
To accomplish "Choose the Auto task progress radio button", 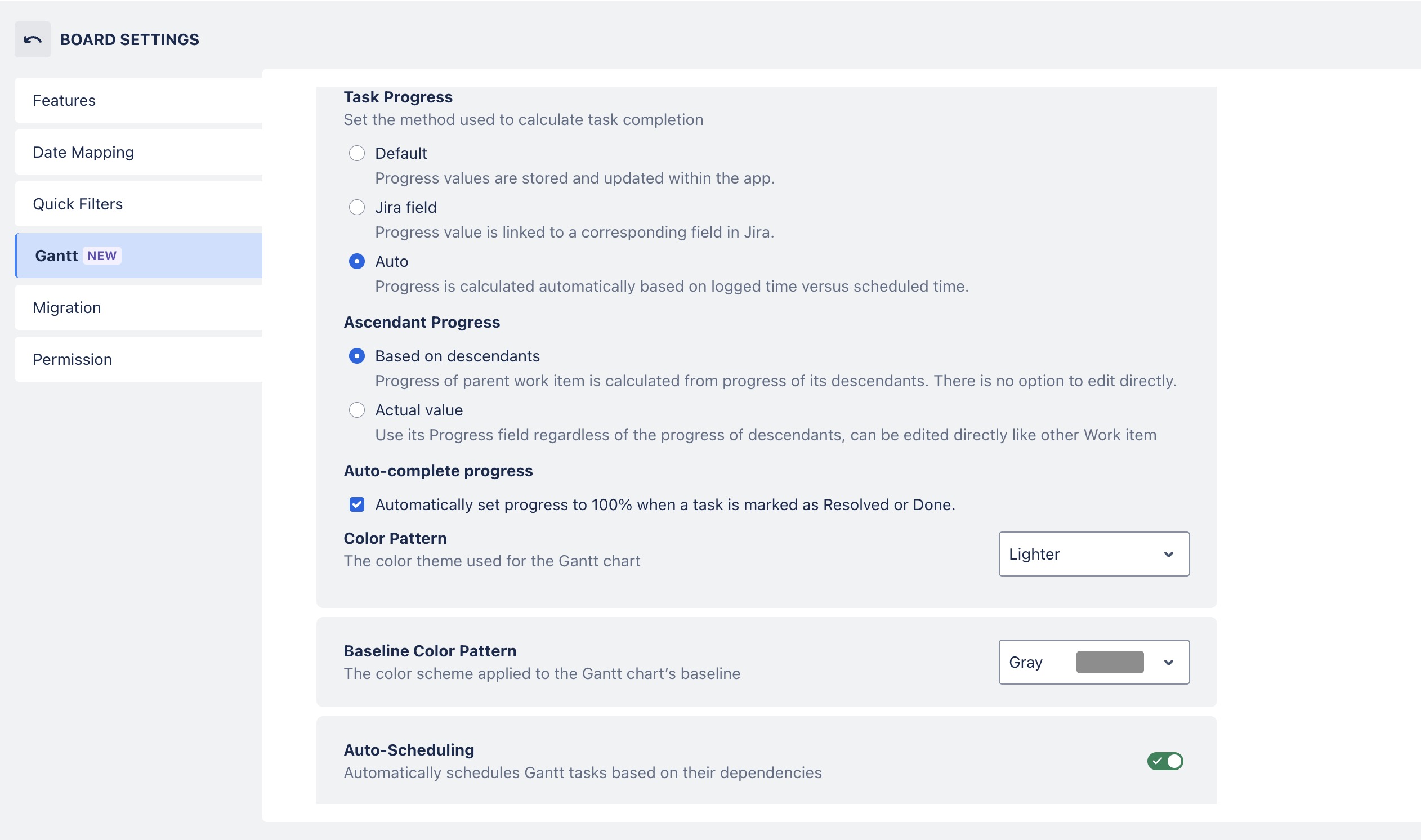I will click(x=356, y=261).
